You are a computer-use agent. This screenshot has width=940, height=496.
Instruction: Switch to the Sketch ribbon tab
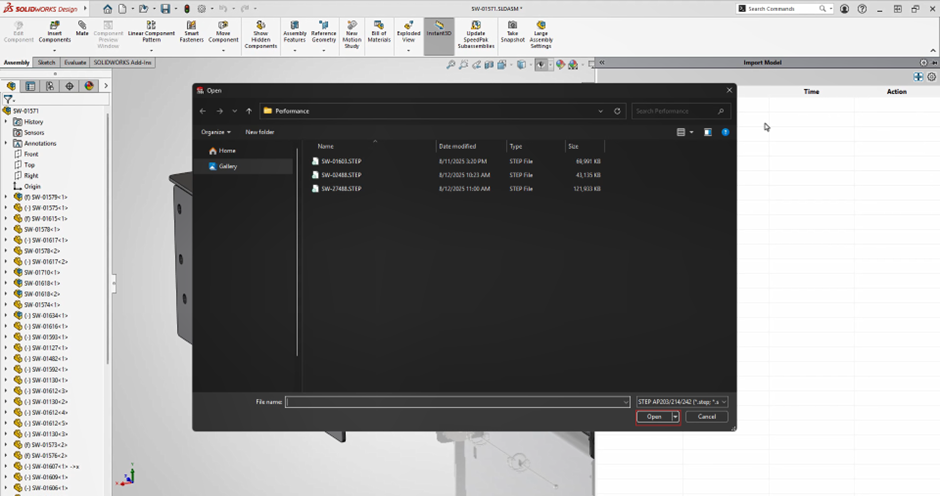click(46, 62)
